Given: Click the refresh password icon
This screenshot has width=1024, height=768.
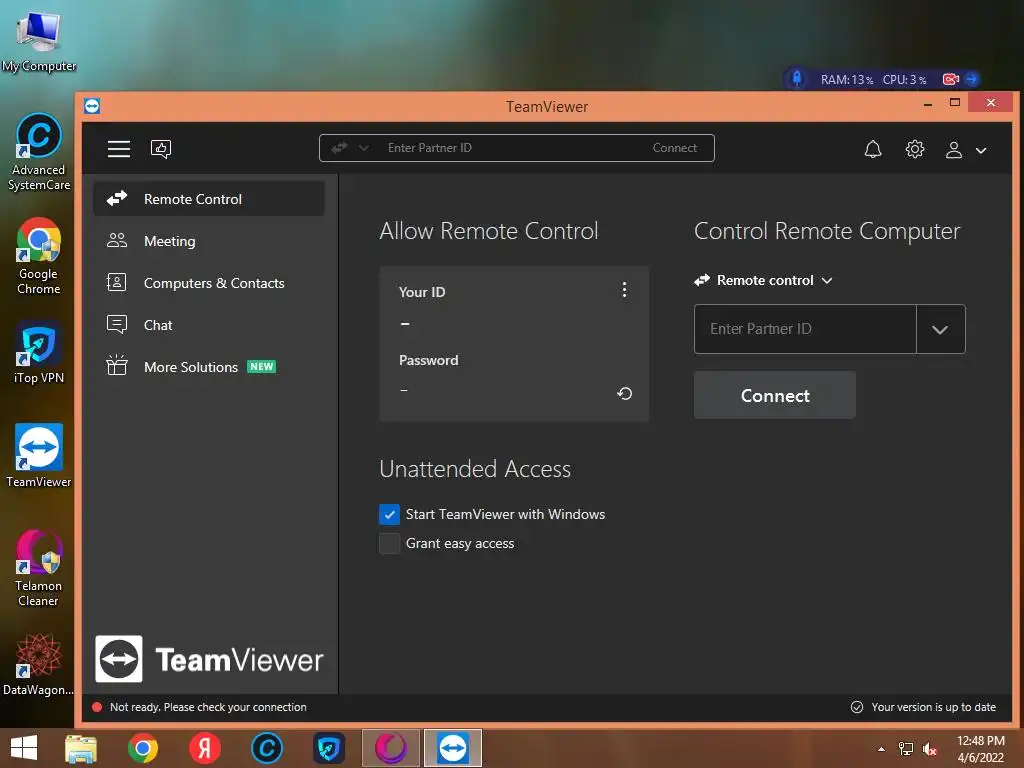Looking at the screenshot, I should tap(624, 393).
